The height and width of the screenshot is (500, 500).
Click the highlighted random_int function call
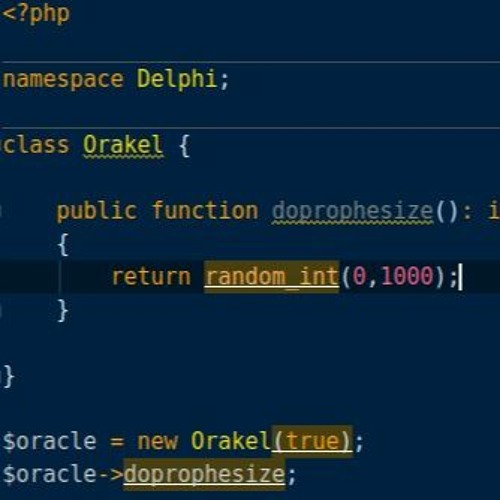point(271,277)
